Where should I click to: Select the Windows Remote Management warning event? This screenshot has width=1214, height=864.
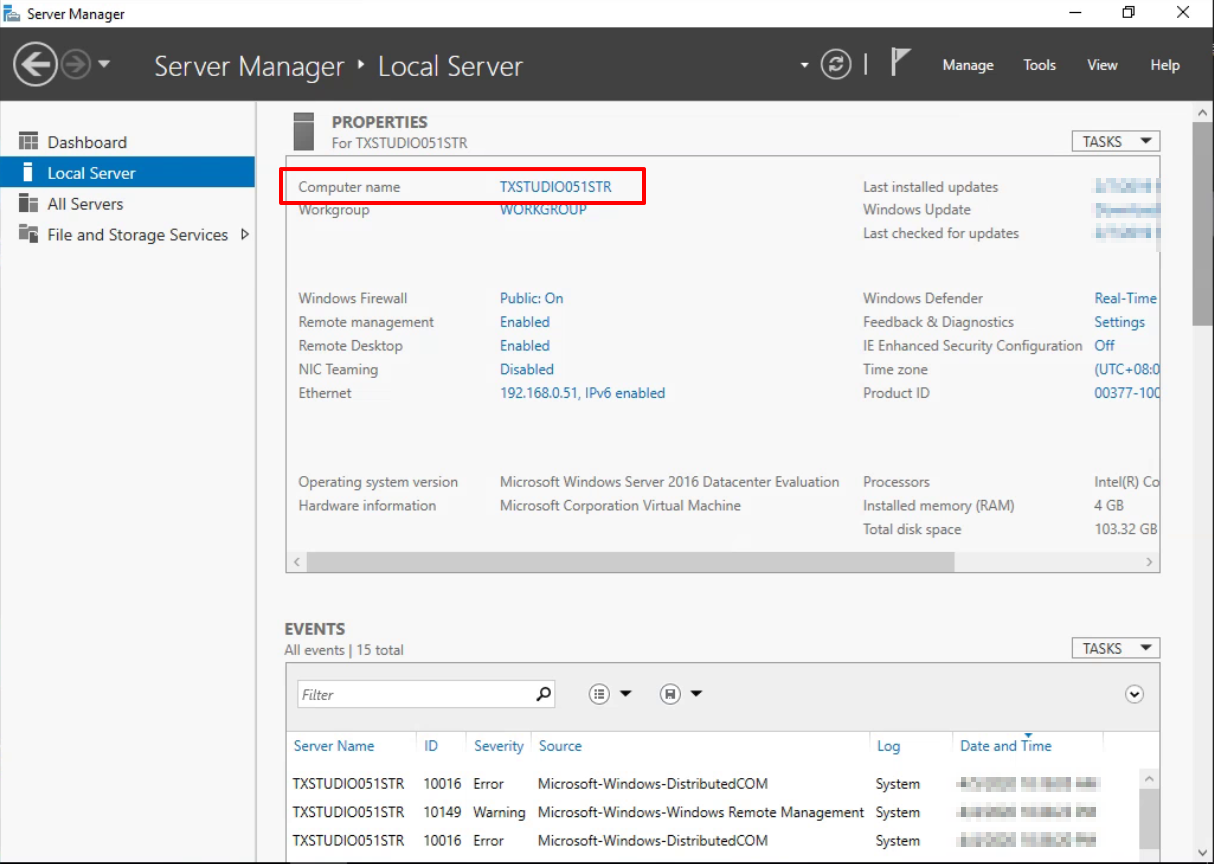coord(712,812)
